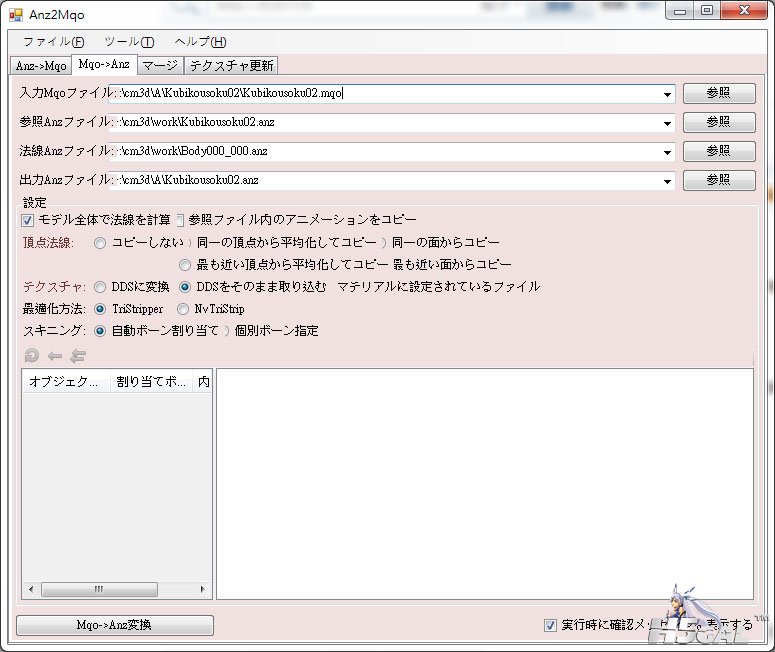The width and height of the screenshot is (775, 652).
Task: Click the refresh icon above the object list
Action: 31,355
